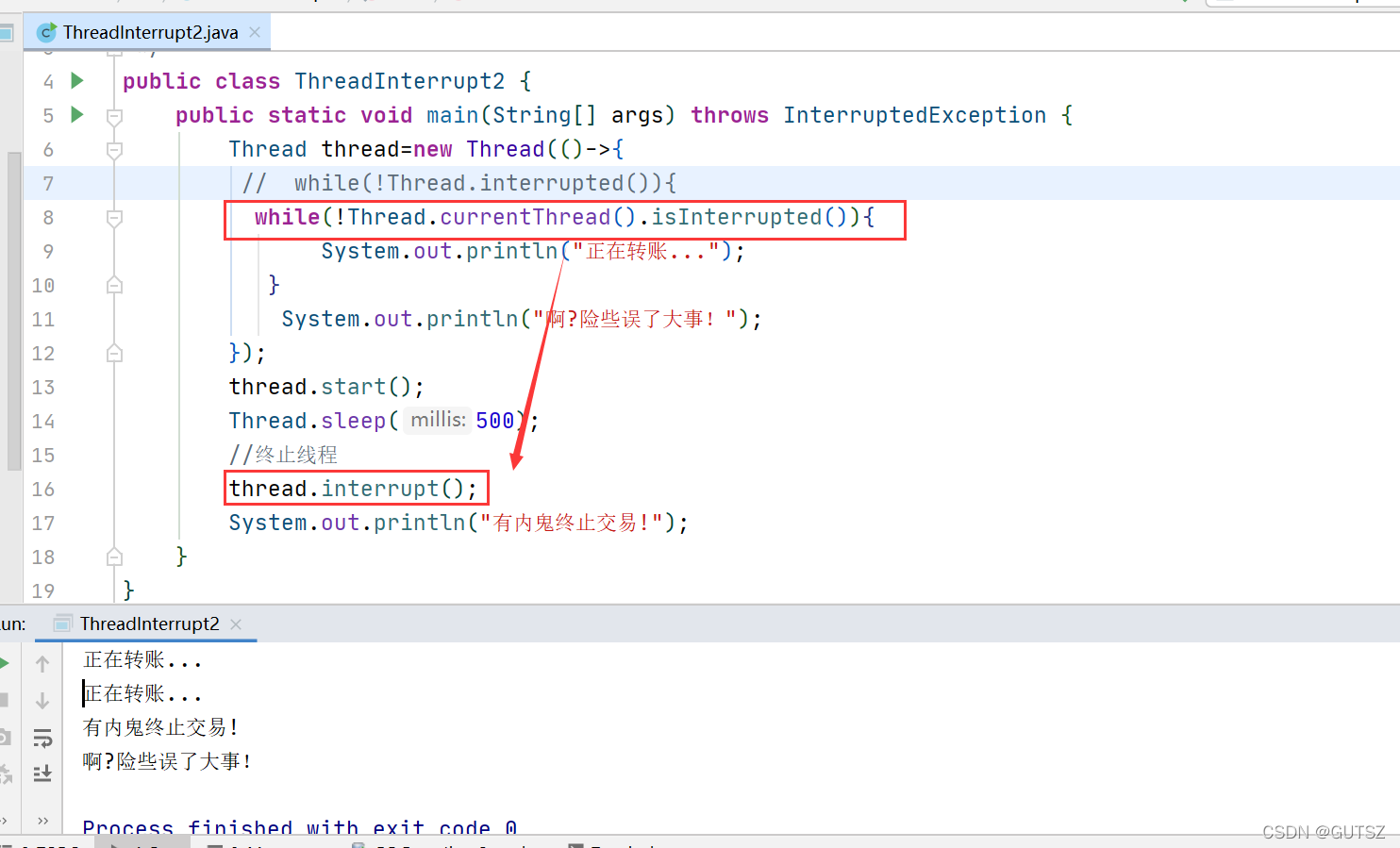Close the ThreadInterrupt2.java editor tab
The width and height of the screenshot is (1400, 848).
point(255,32)
